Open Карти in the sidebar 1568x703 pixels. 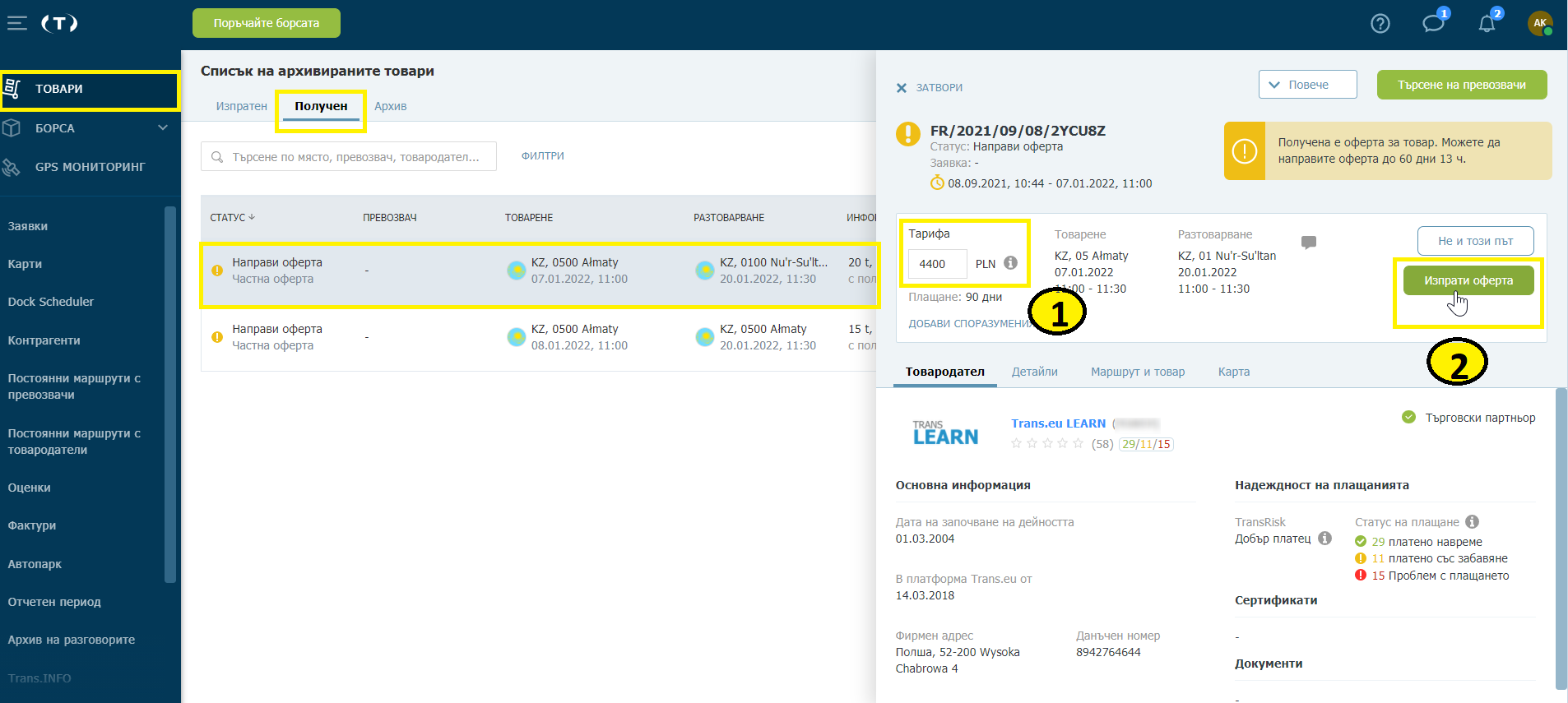(25, 264)
